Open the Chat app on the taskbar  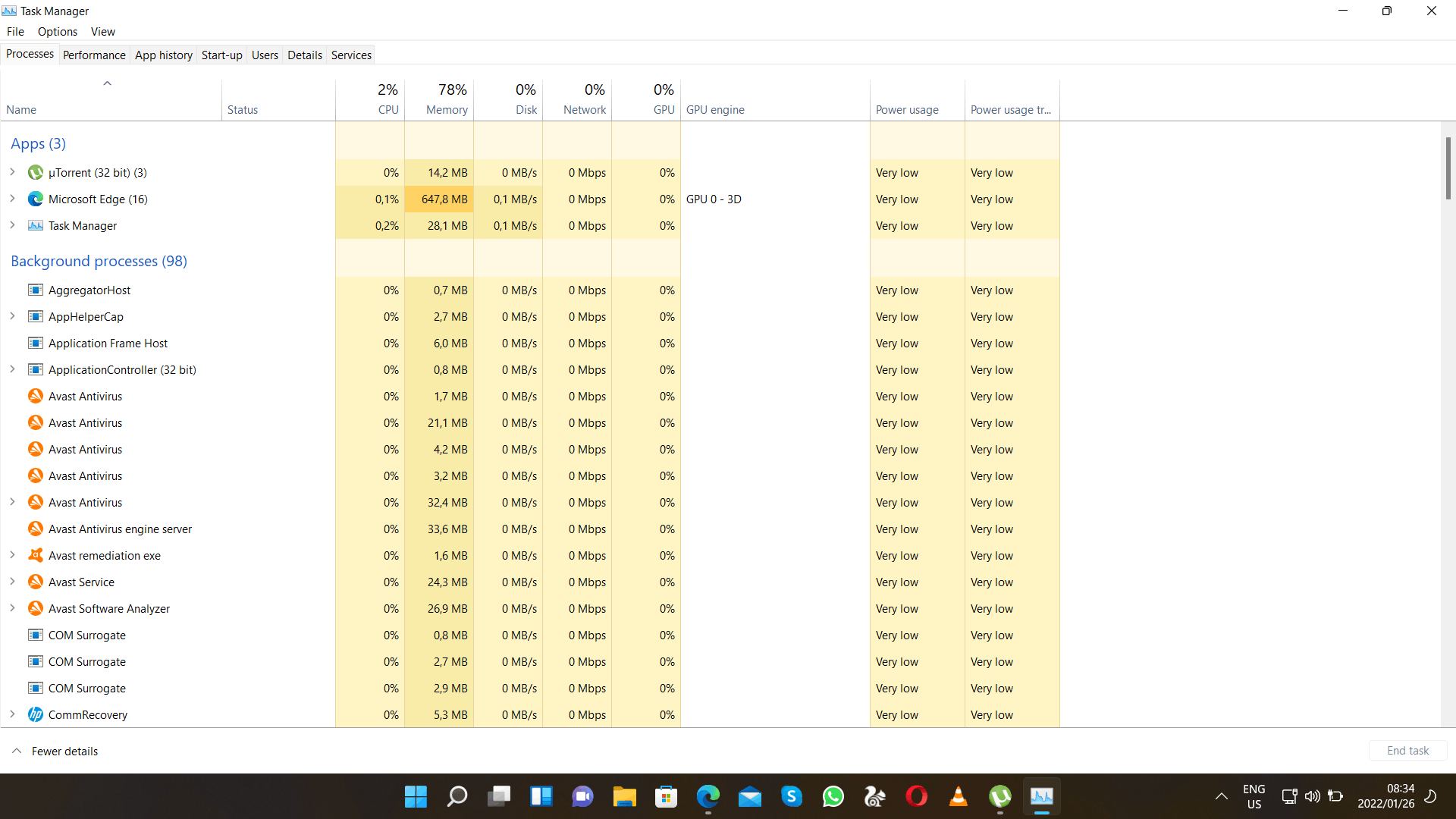tap(582, 796)
